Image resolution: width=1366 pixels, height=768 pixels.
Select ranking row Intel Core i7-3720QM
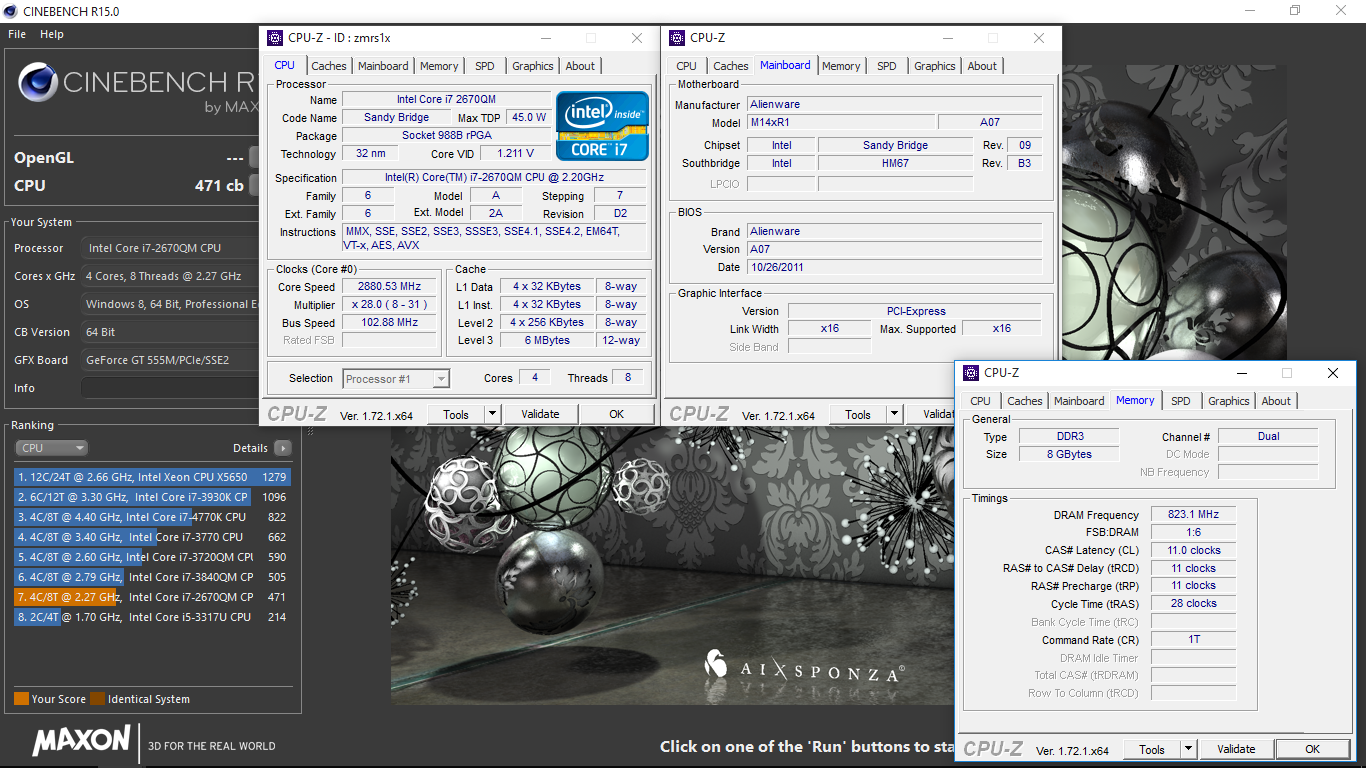(x=152, y=557)
